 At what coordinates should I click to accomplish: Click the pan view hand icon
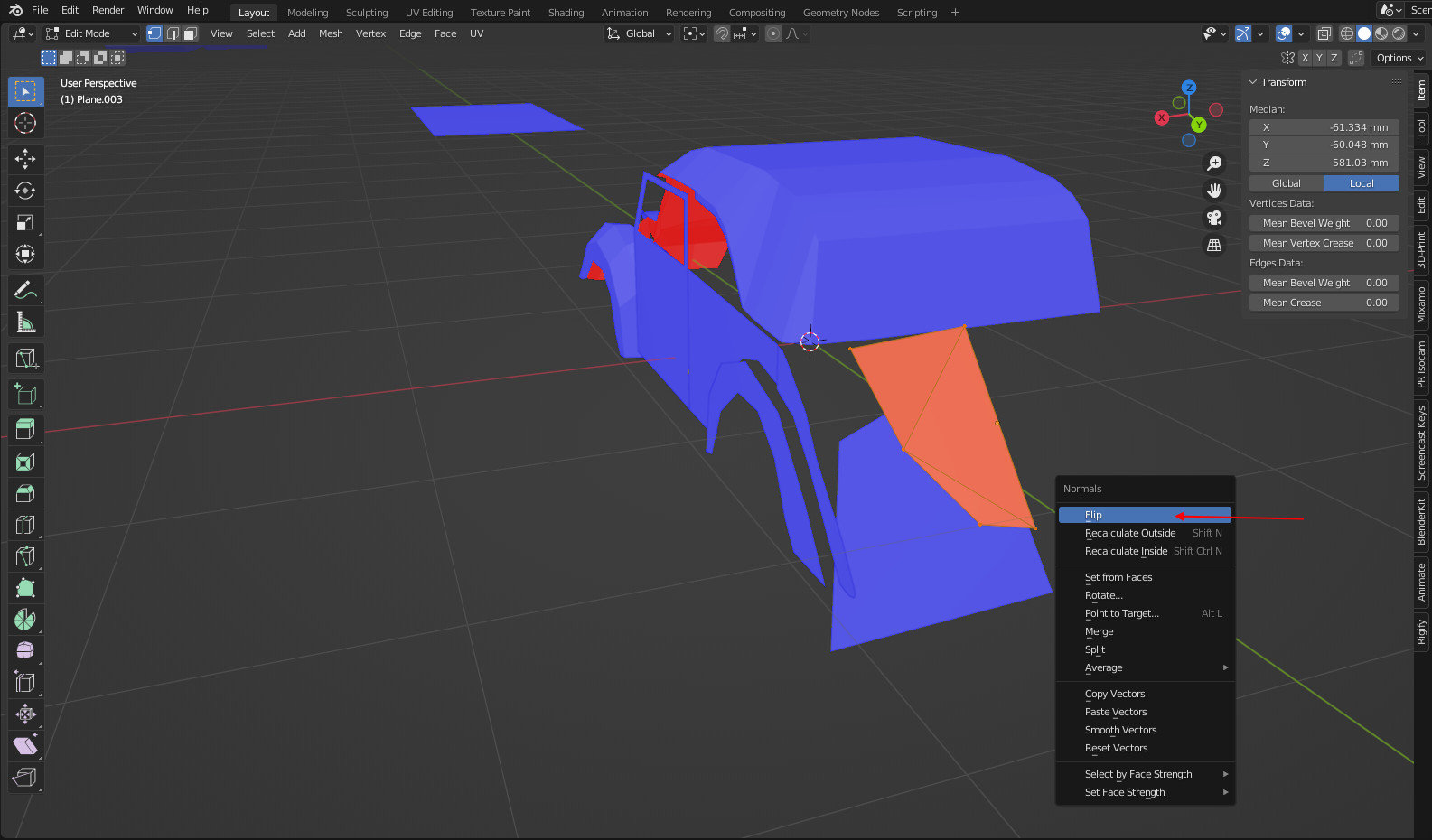1214,191
